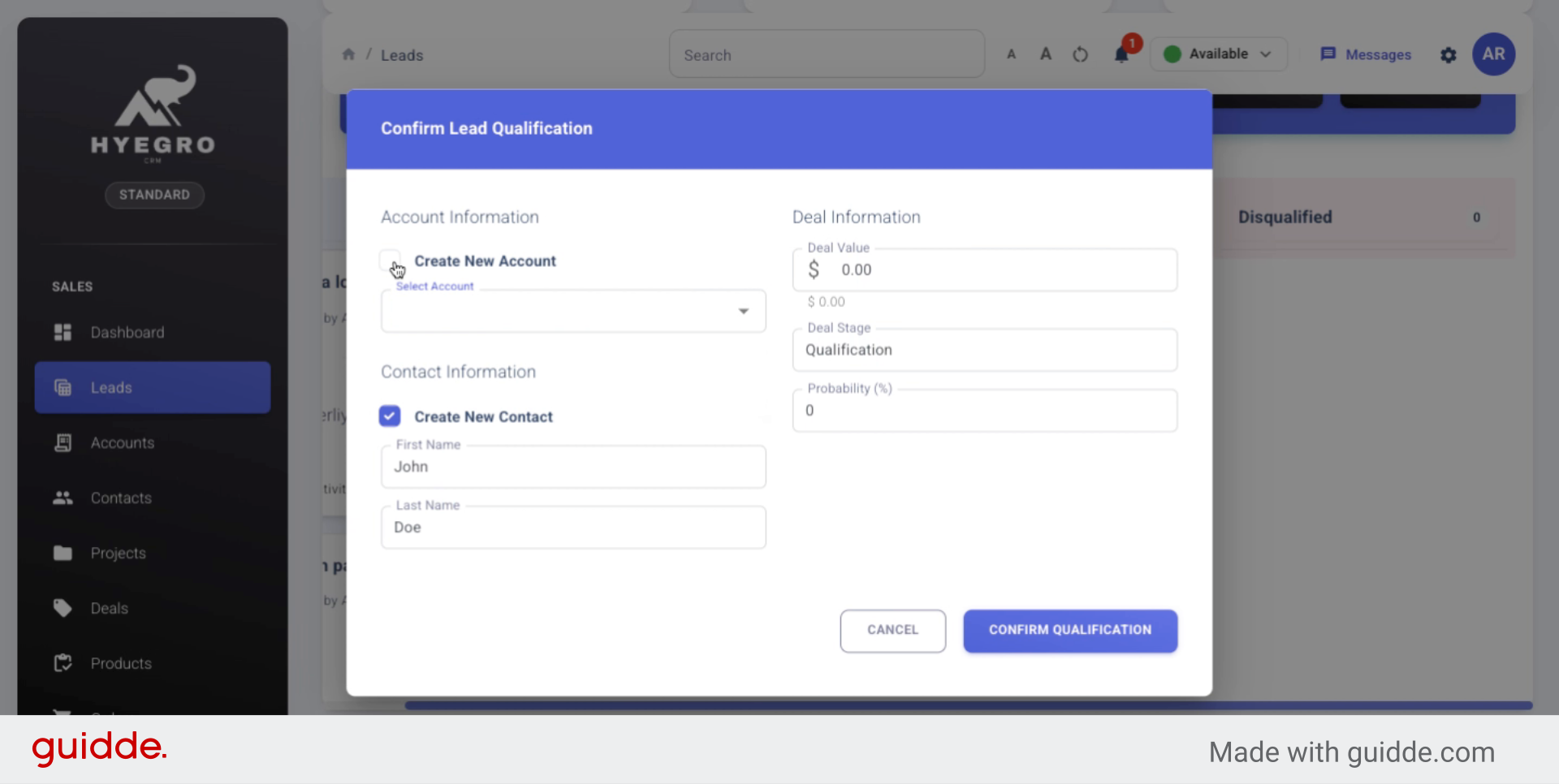The image size is (1559, 784).
Task: Click the home icon in the breadcrumb
Action: 349,54
